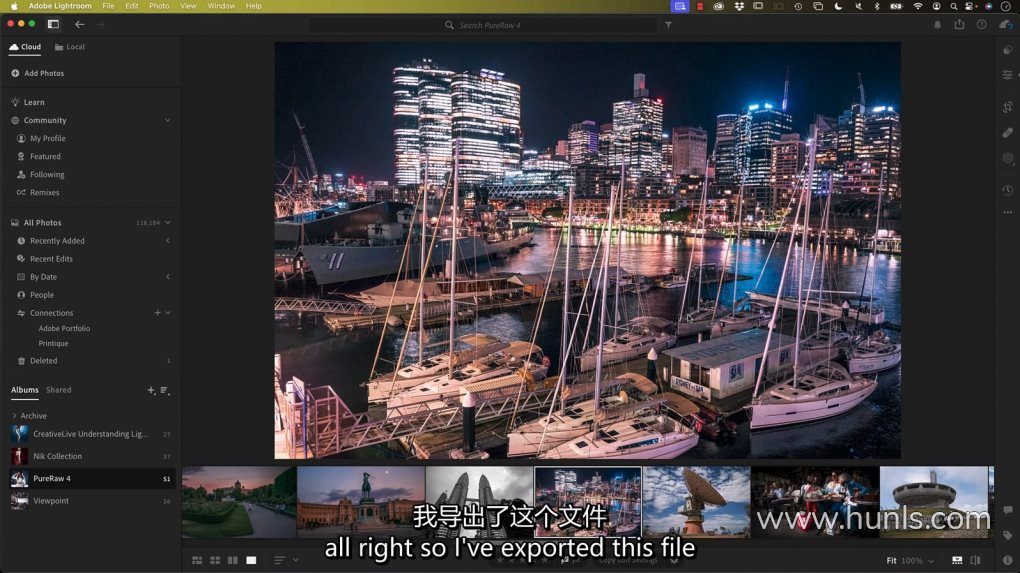Click the Share export icon
The width and height of the screenshot is (1020, 573).
(x=960, y=25)
